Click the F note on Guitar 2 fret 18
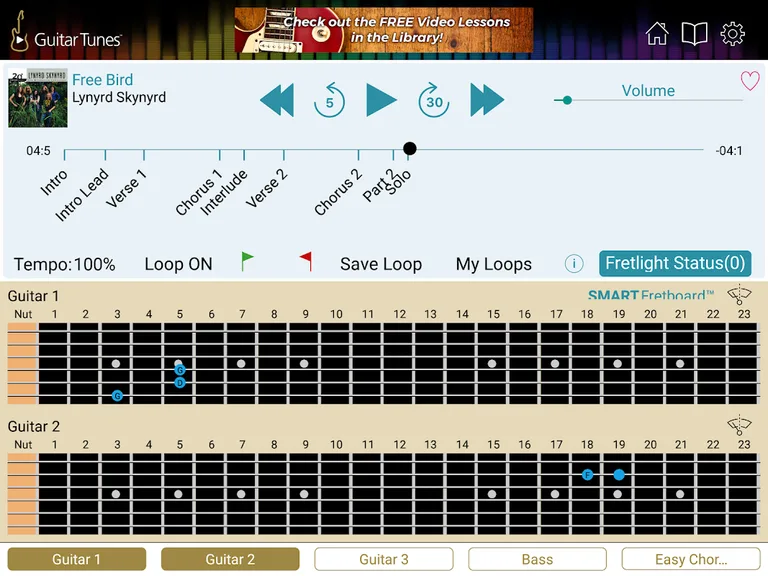The image size is (768, 576). coord(587,475)
